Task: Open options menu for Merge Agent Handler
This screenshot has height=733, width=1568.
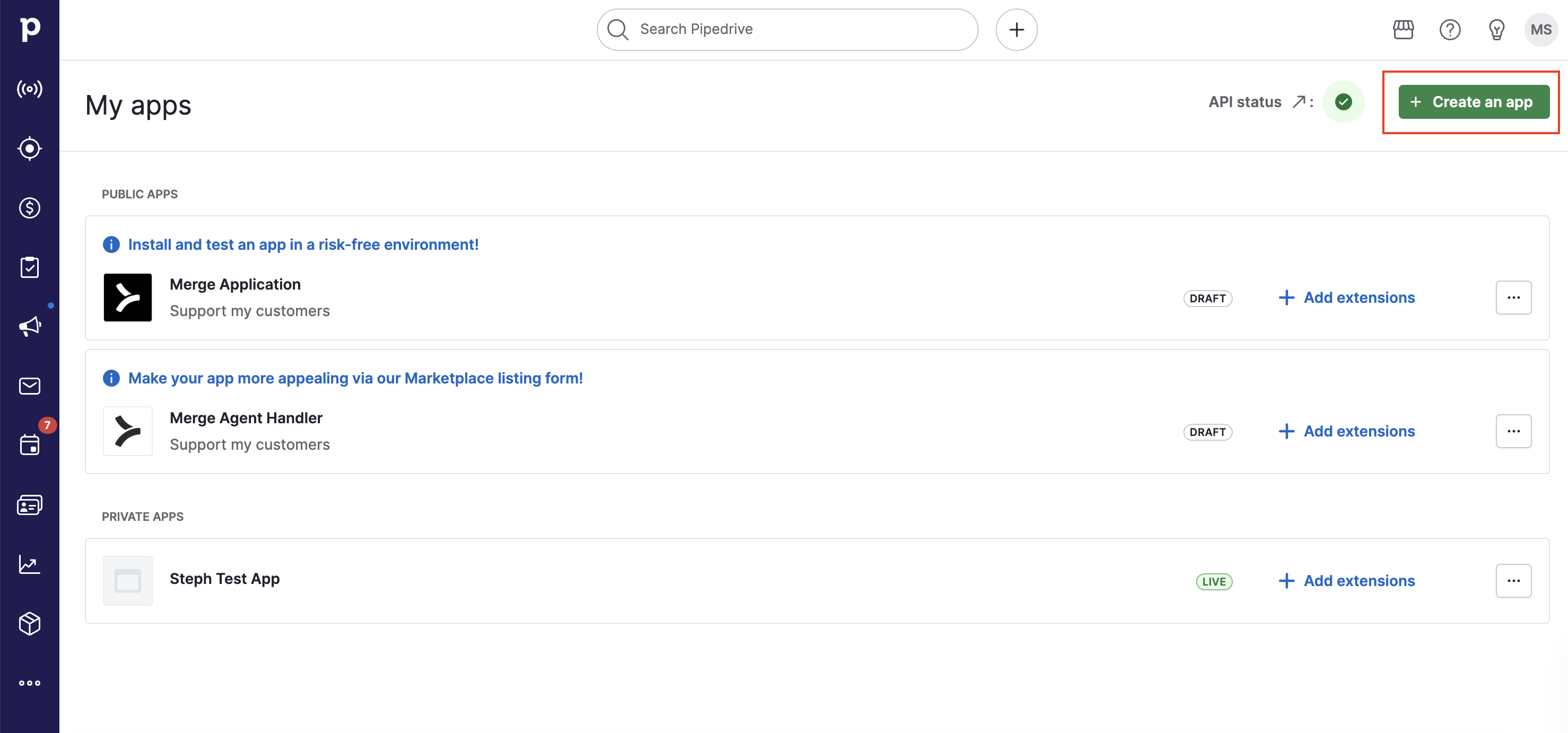Action: click(1513, 431)
